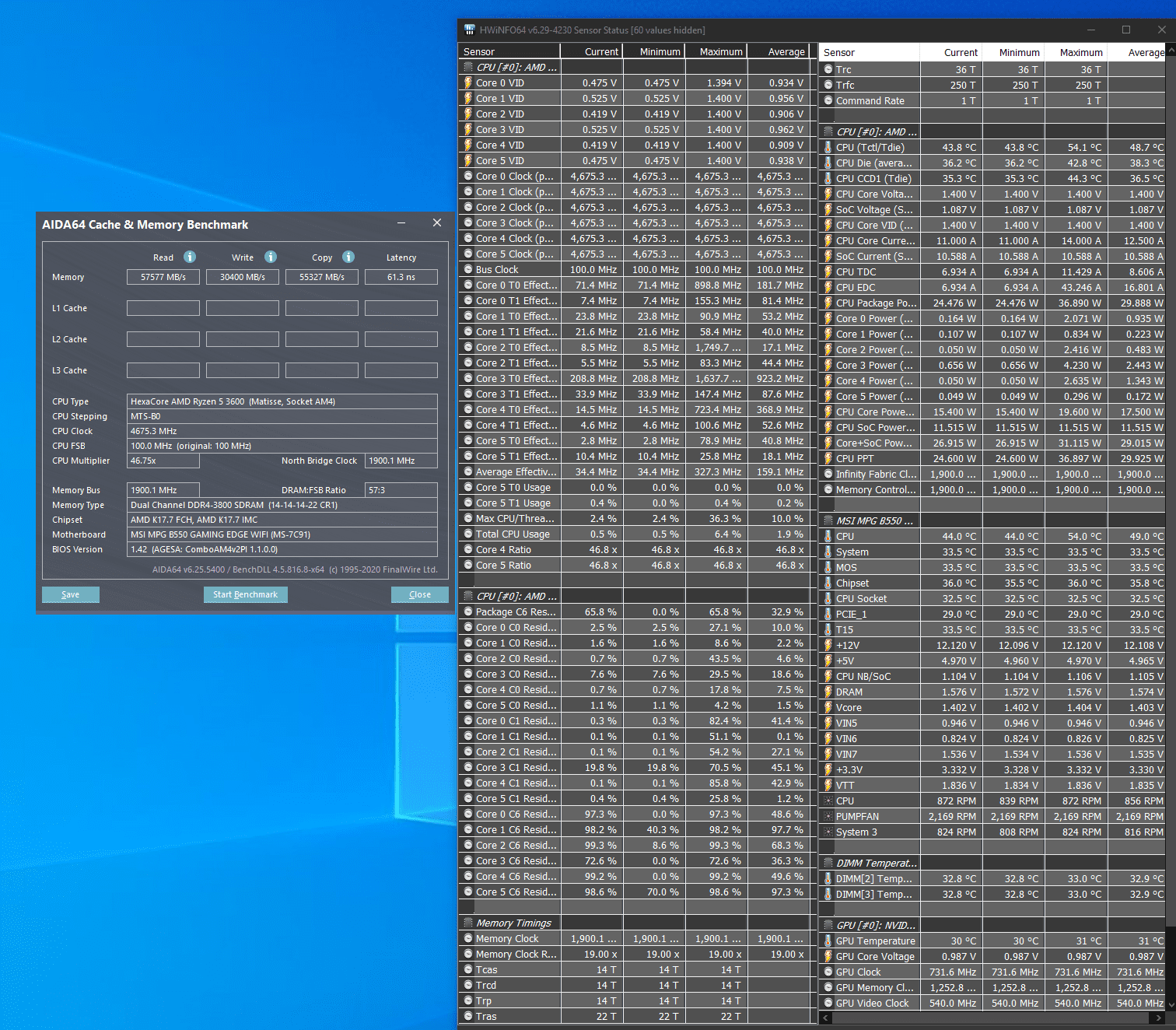Screen dimensions: 1176x1030
Task: Select the CPU Core Voltage row
Action: click(992, 194)
